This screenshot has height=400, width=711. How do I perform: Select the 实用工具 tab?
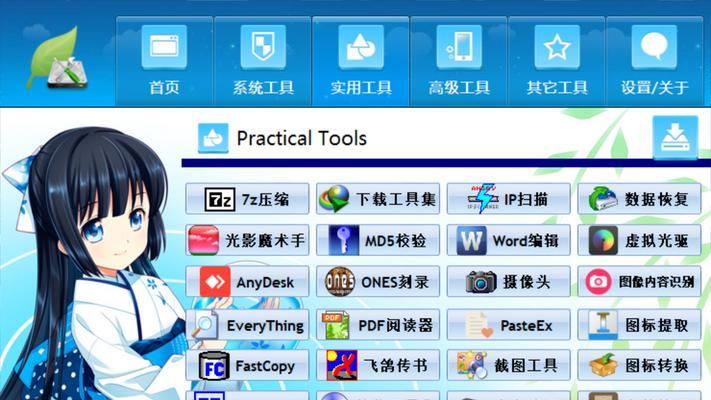361,61
